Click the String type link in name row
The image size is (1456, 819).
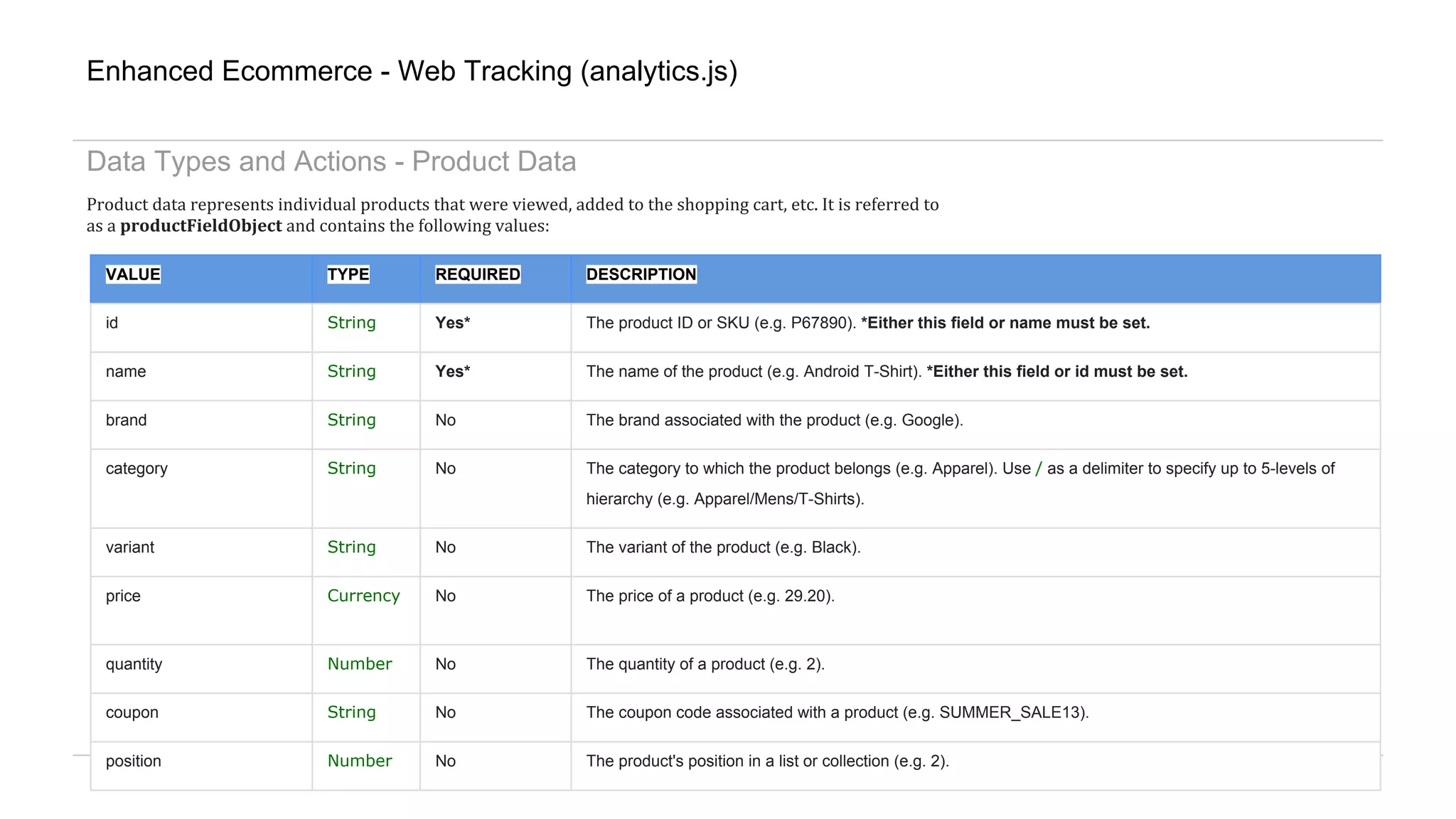coord(351,371)
